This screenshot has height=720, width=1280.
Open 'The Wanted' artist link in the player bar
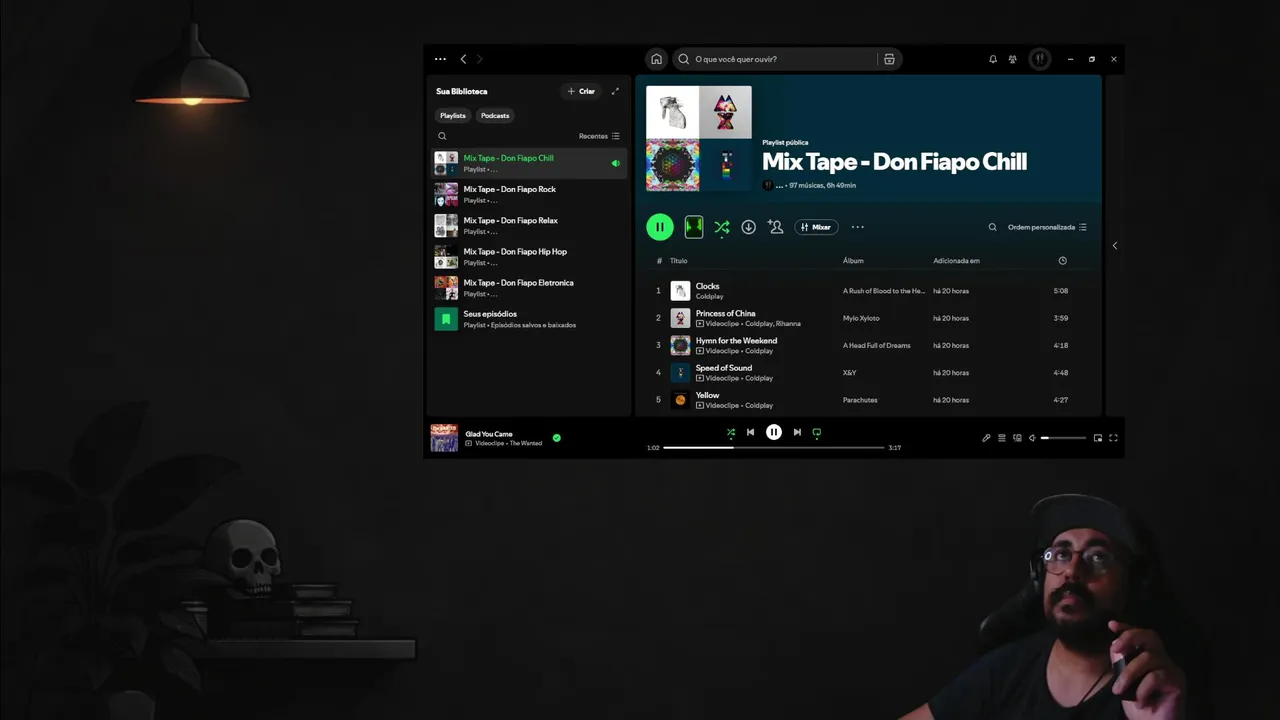(x=526, y=443)
